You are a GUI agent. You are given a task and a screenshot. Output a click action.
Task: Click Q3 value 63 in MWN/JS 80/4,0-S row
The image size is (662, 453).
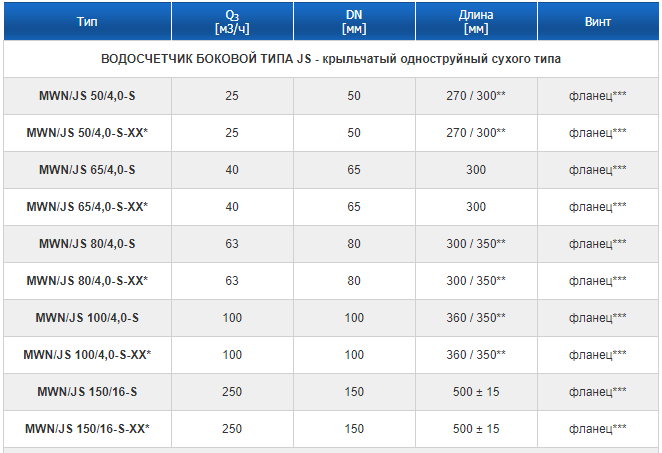(x=232, y=244)
